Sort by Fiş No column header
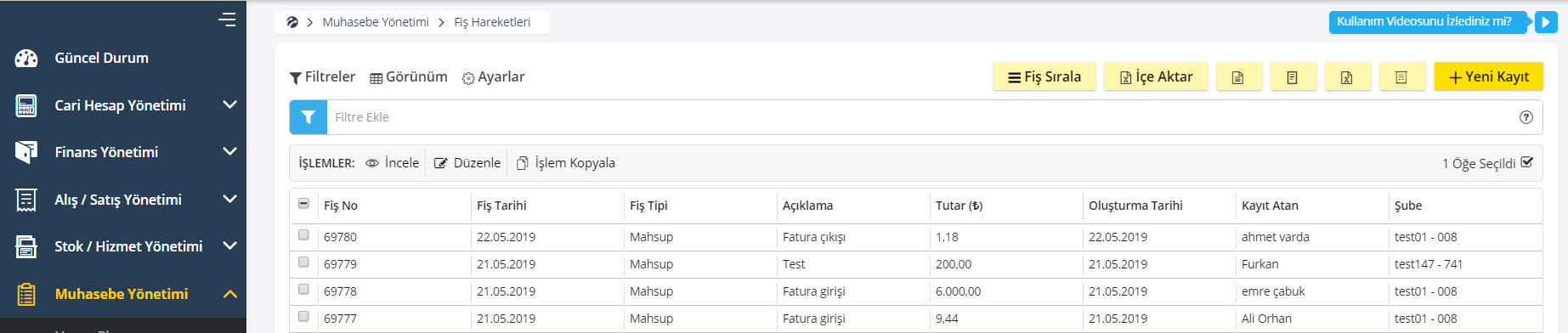The image size is (1568, 333). [341, 206]
